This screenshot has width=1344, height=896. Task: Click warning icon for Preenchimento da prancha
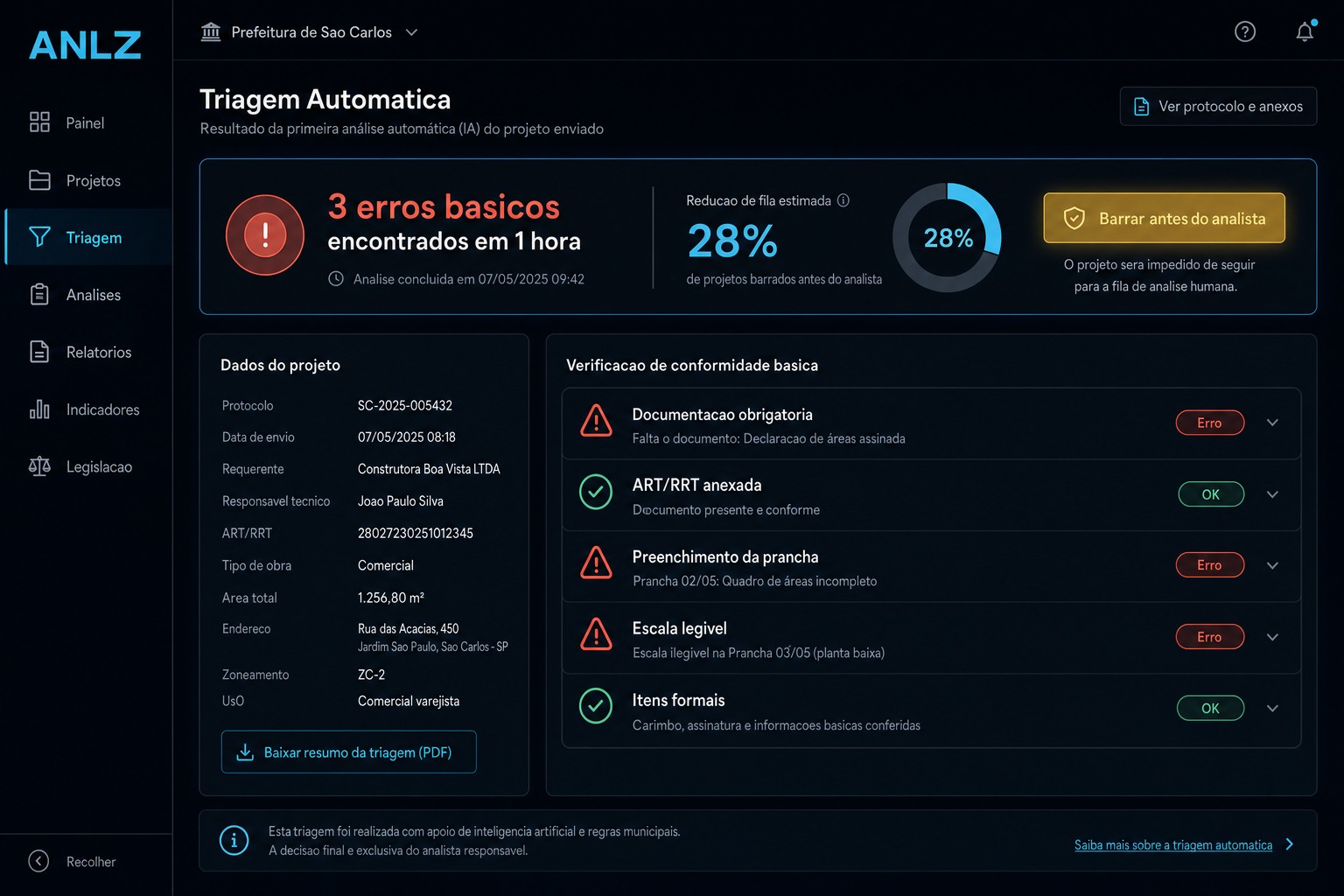point(596,563)
